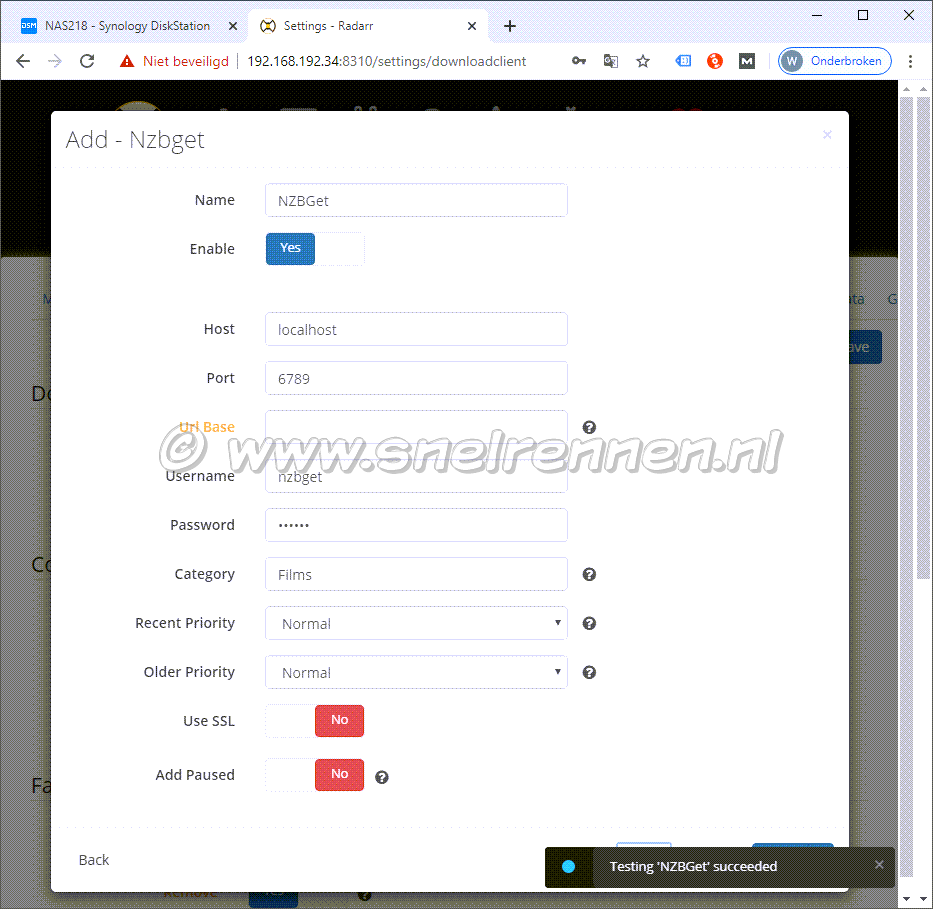933x909 pixels.
Task: Click the Host input field
Action: [x=416, y=329]
